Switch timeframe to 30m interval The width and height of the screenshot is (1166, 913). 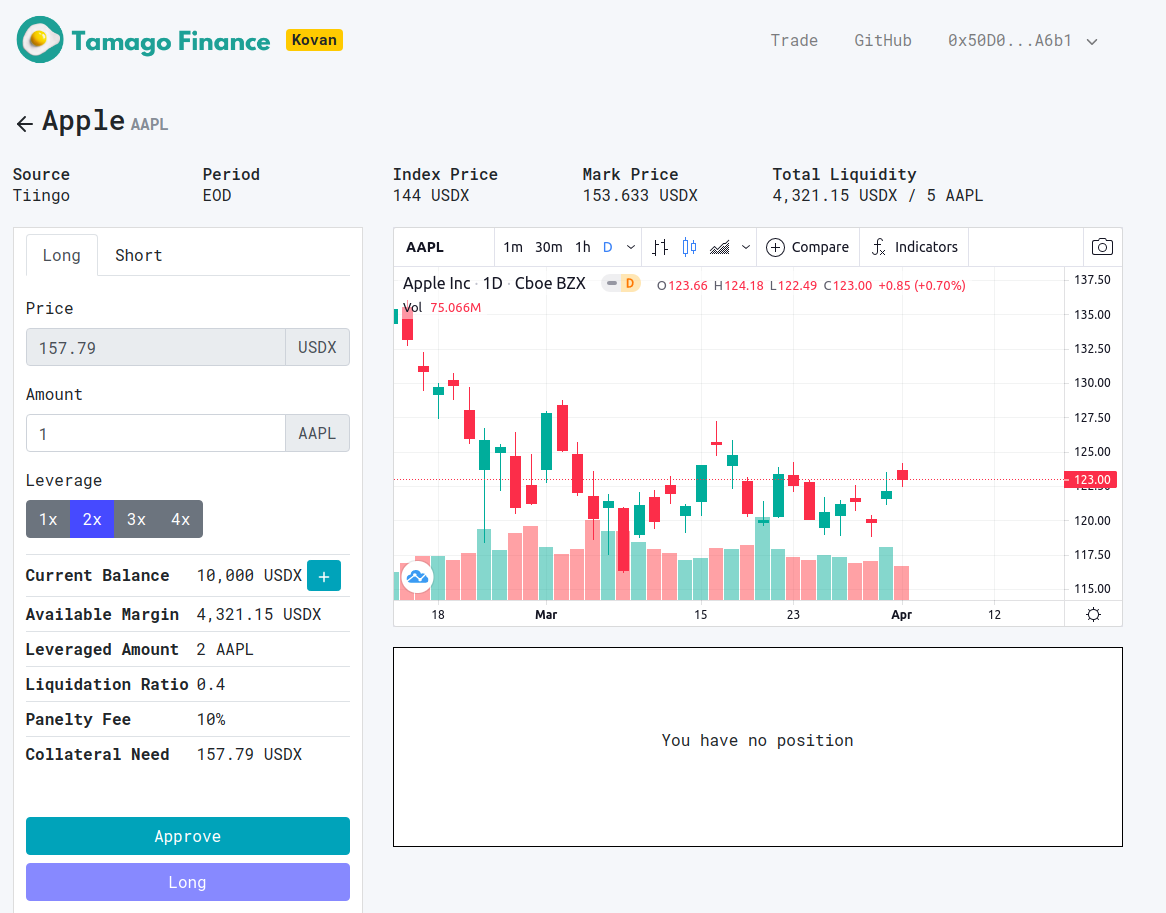546,247
